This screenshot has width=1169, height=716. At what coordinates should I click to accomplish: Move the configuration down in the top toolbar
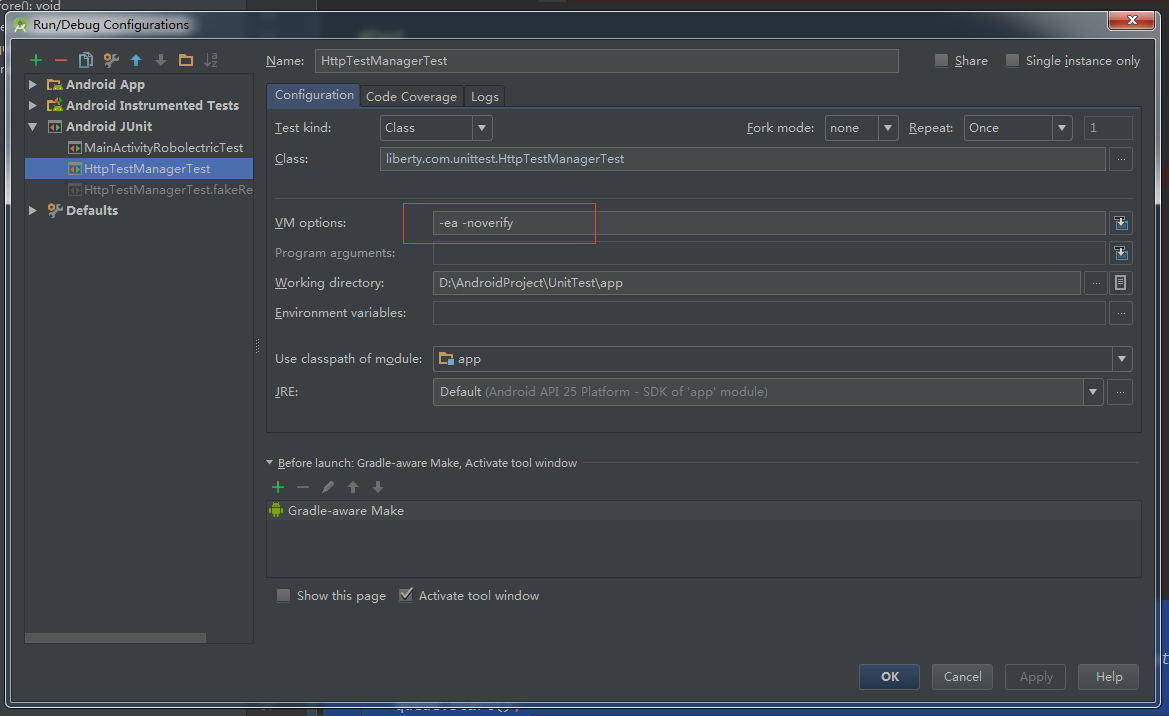161,60
